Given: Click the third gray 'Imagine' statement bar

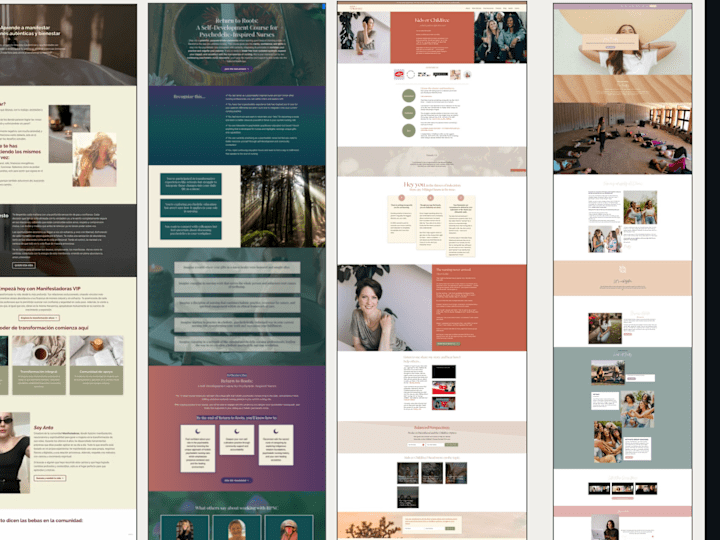Looking at the screenshot, I should pos(237,305).
